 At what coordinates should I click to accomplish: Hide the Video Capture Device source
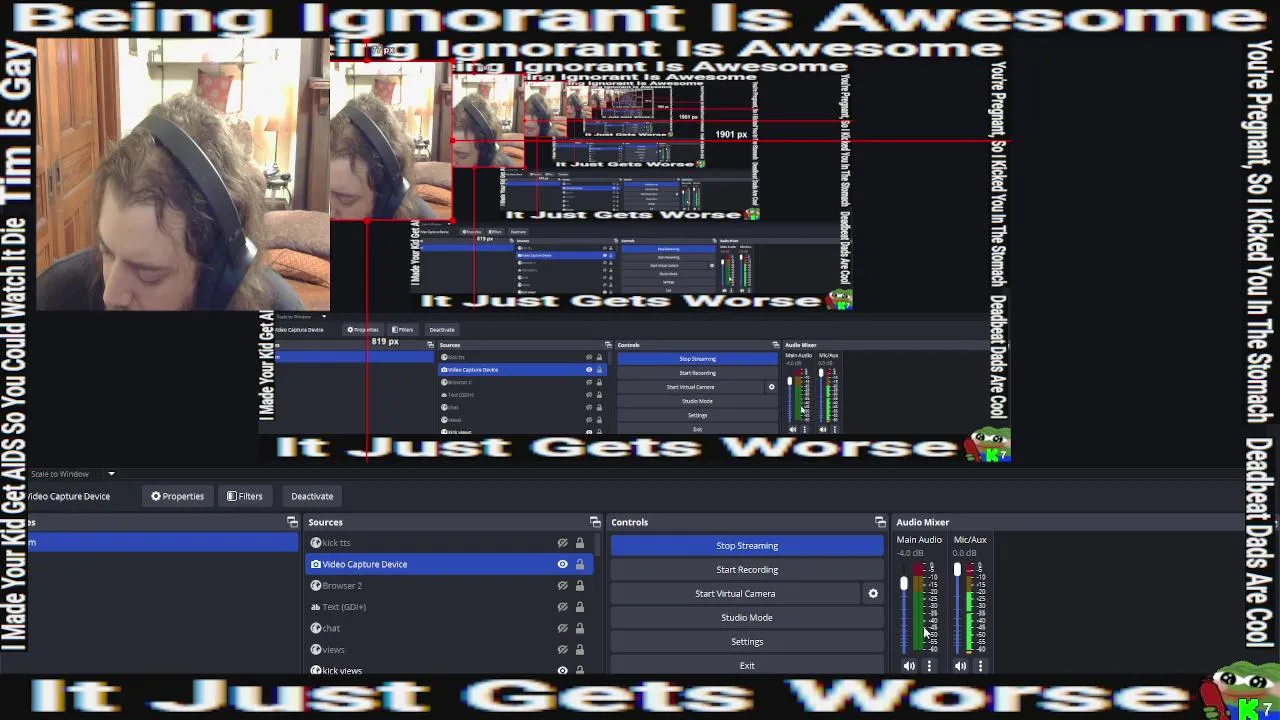click(x=562, y=564)
